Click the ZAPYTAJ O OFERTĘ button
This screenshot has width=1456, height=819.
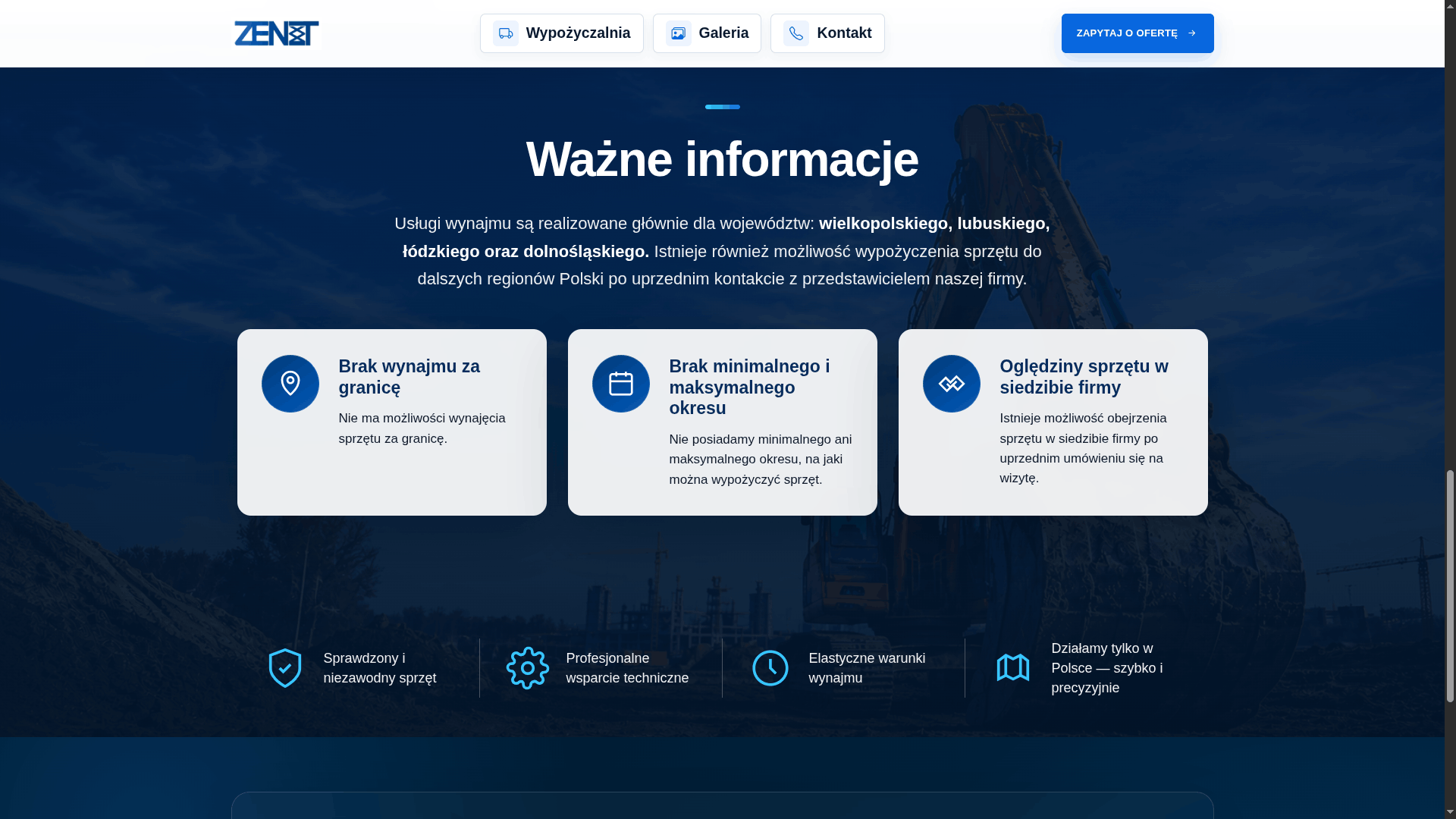(1137, 33)
